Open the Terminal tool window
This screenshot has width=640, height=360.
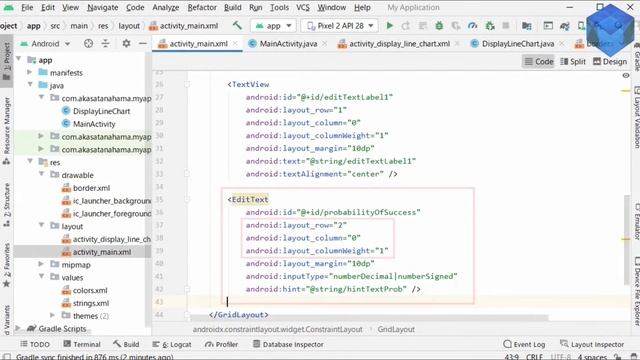click(82, 344)
